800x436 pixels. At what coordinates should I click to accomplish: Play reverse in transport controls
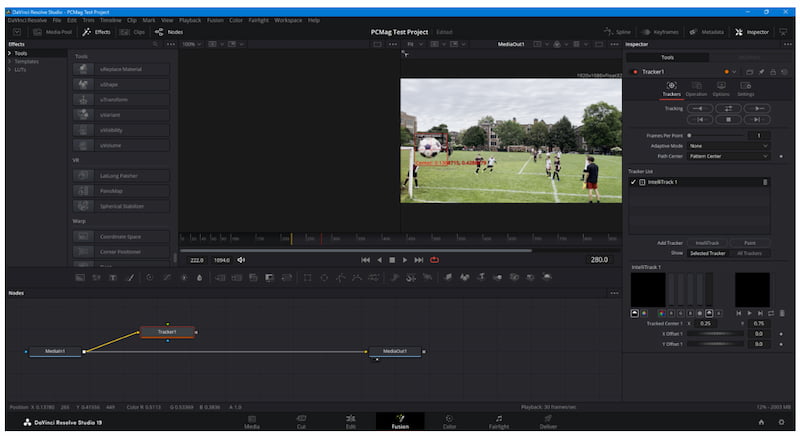[379, 260]
